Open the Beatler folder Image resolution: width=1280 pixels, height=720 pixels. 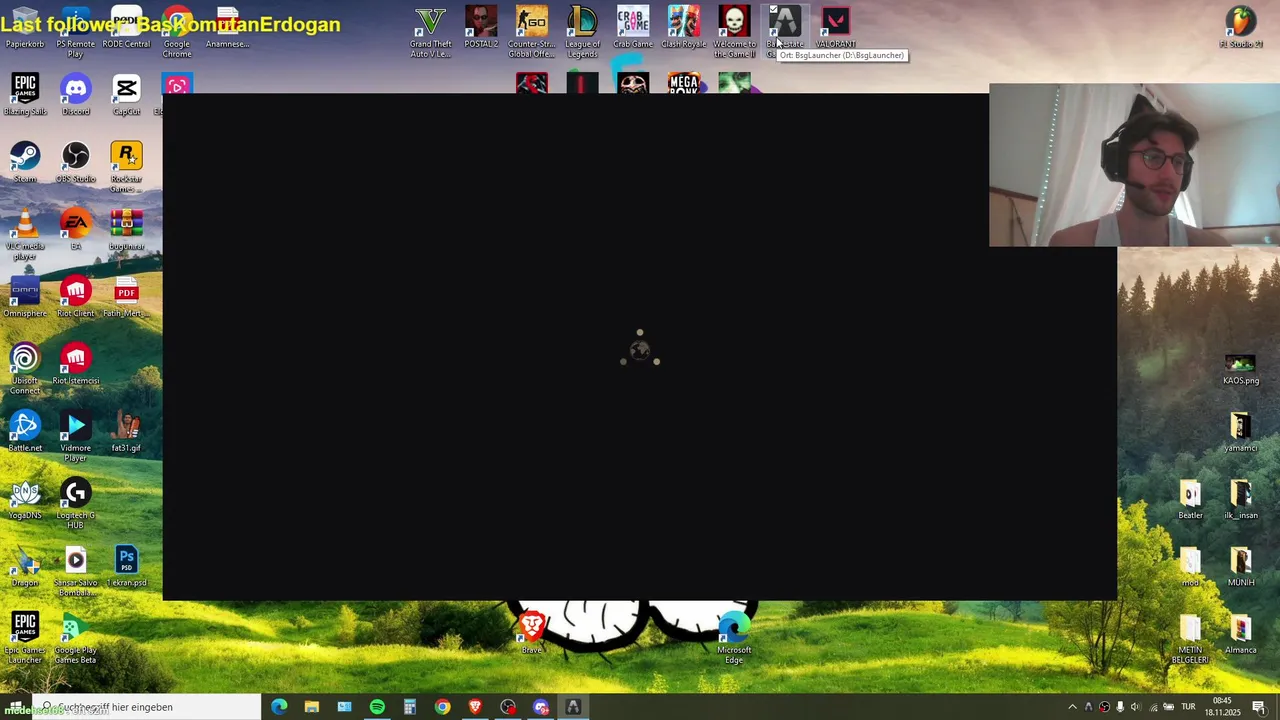click(x=1190, y=499)
